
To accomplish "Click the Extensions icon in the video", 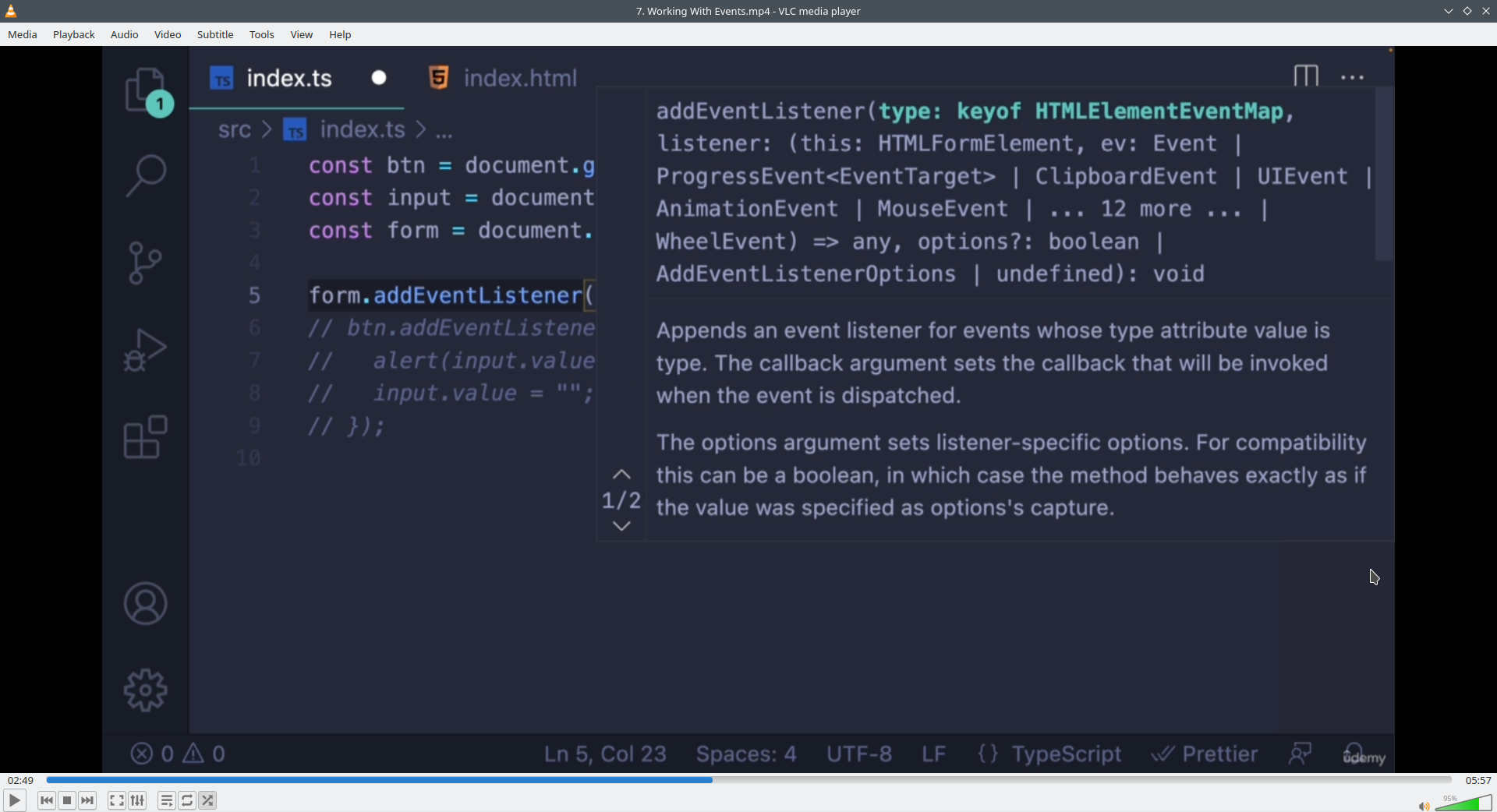I will 145,437.
